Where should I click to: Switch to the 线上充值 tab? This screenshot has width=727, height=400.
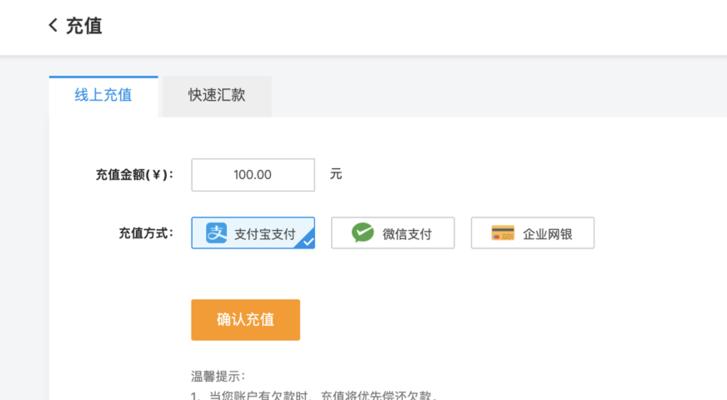103,96
